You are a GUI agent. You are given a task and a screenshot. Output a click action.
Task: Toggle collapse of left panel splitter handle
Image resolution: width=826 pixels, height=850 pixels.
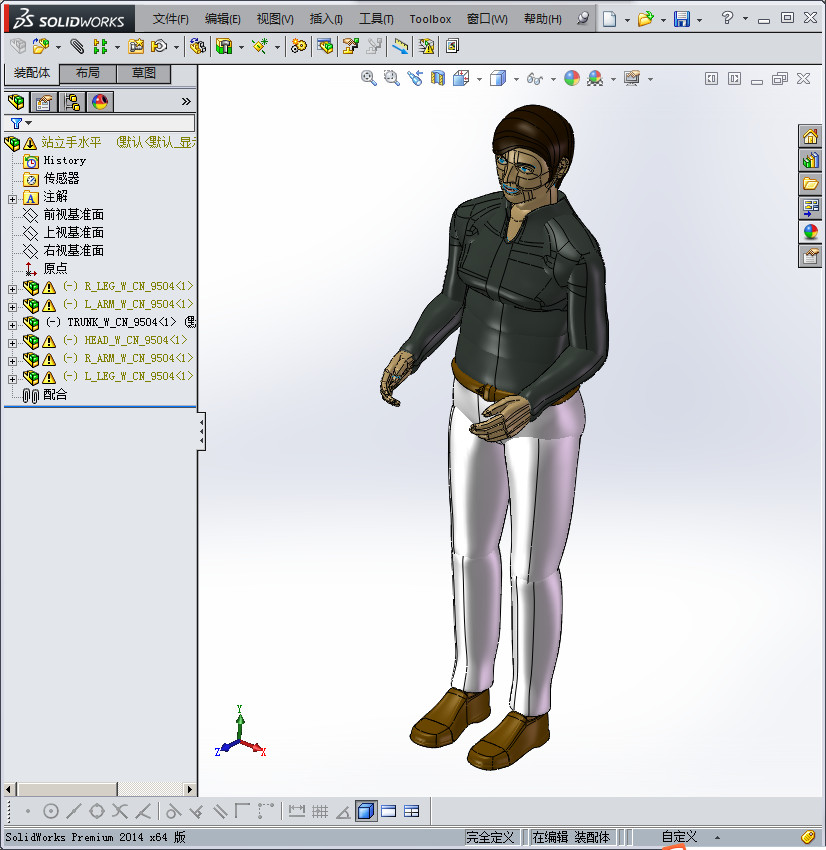coord(201,432)
